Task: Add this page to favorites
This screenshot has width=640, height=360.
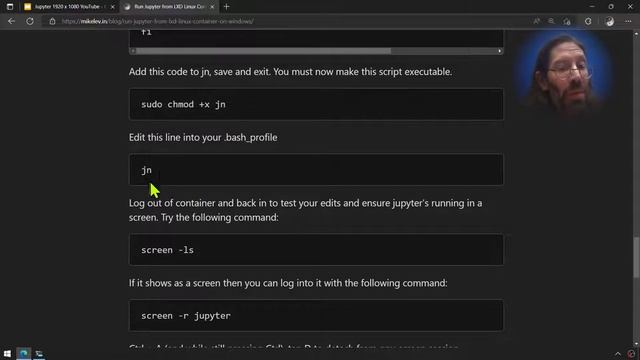Action: (x=567, y=21)
